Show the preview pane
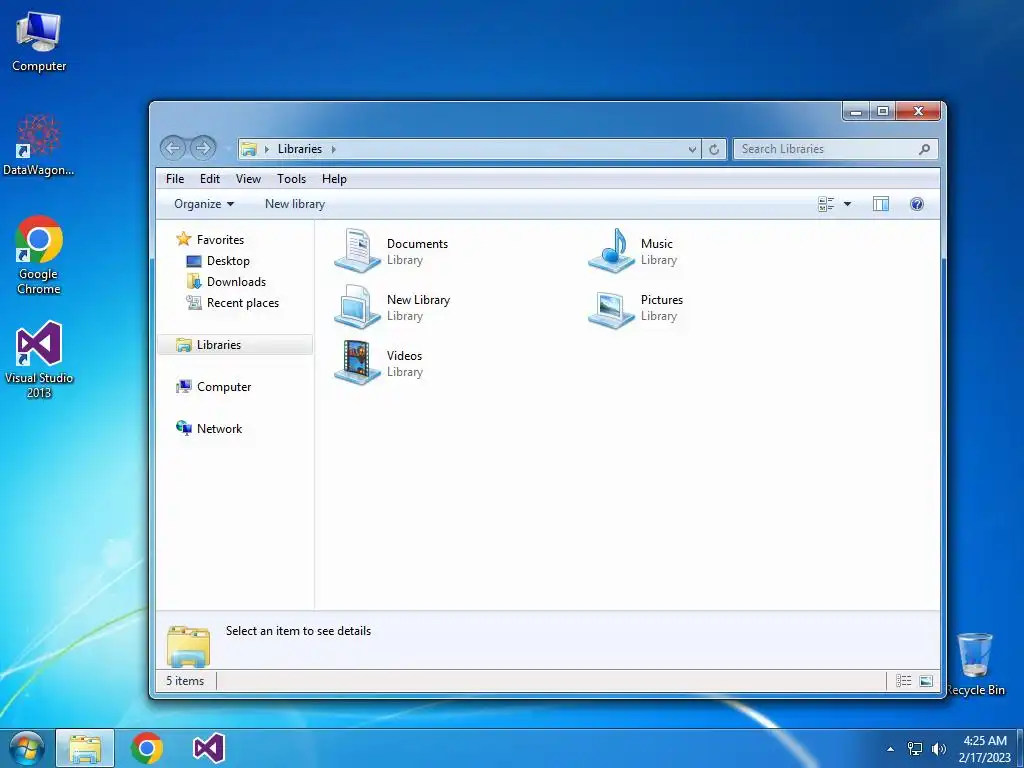Viewport: 1024px width, 768px height. (x=880, y=204)
